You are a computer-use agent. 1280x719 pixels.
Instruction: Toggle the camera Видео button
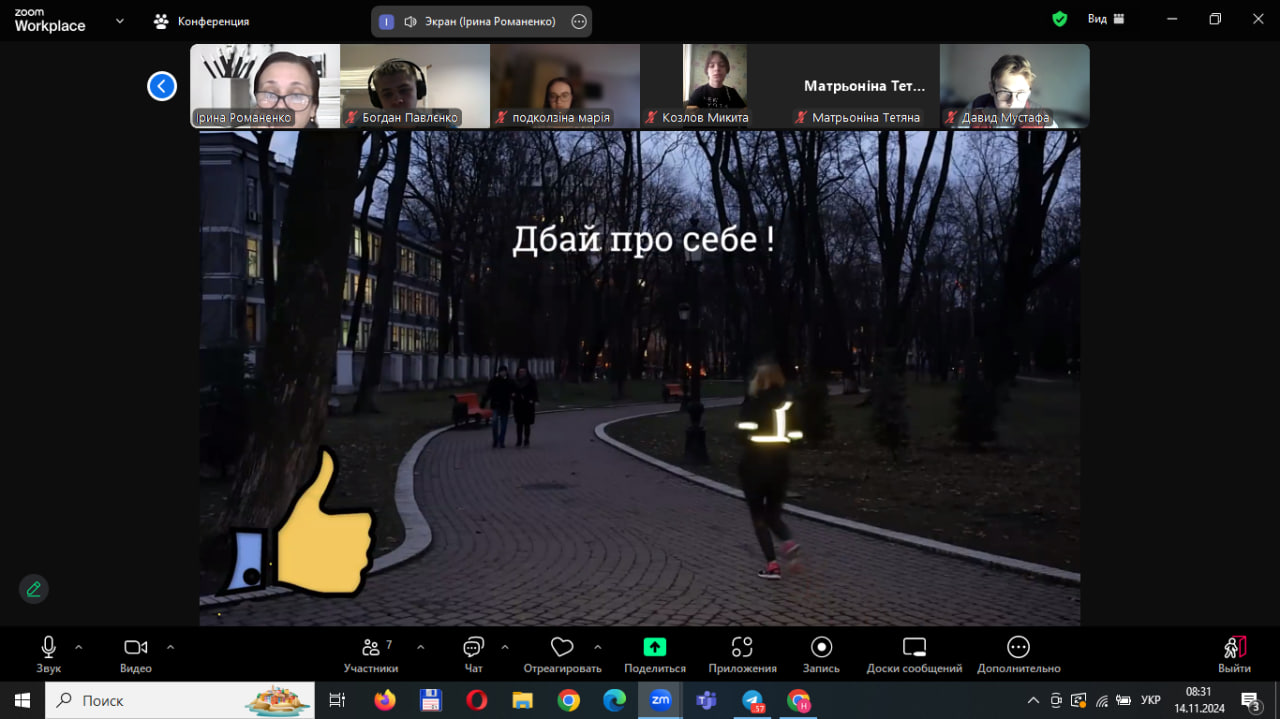click(x=135, y=648)
